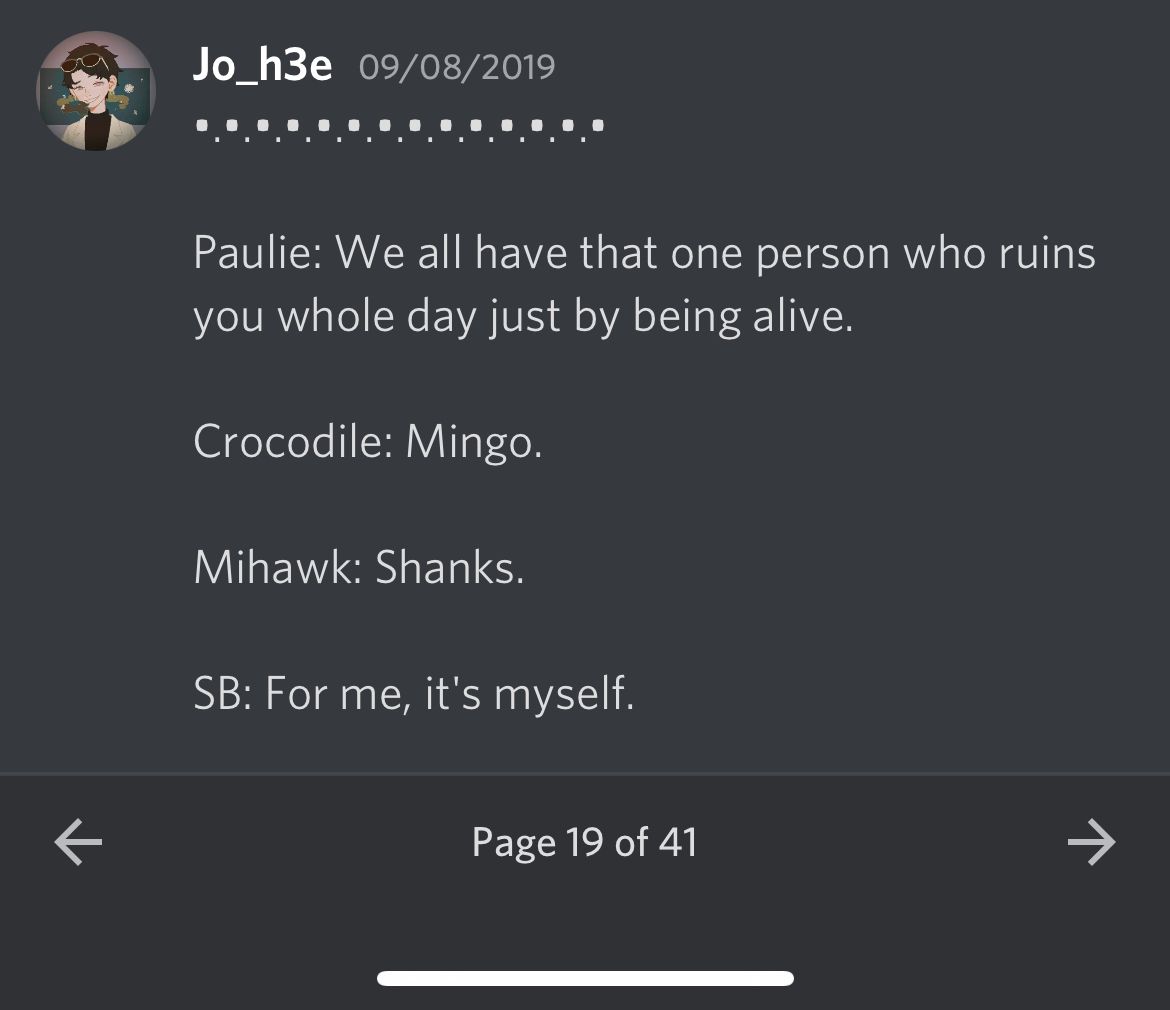Go to the next page arrow
This screenshot has height=1010, width=1170.
pyautogui.click(x=1091, y=842)
